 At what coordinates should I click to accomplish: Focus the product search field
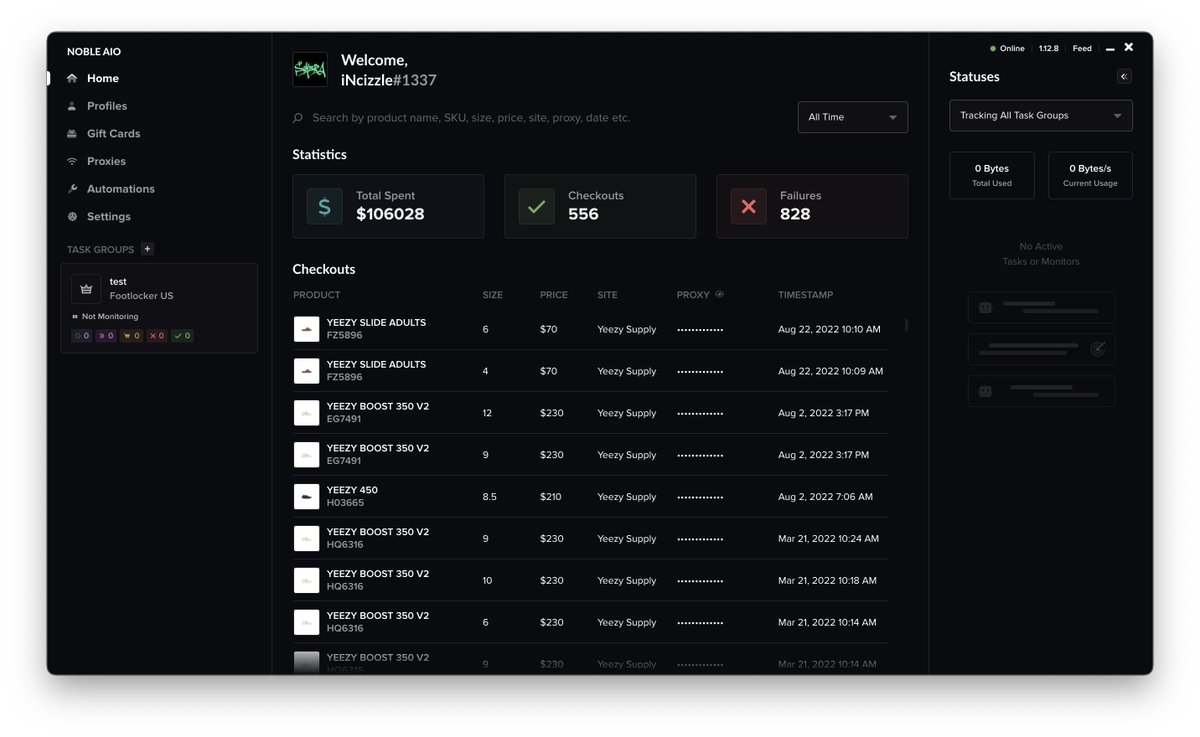pyautogui.click(x=470, y=118)
